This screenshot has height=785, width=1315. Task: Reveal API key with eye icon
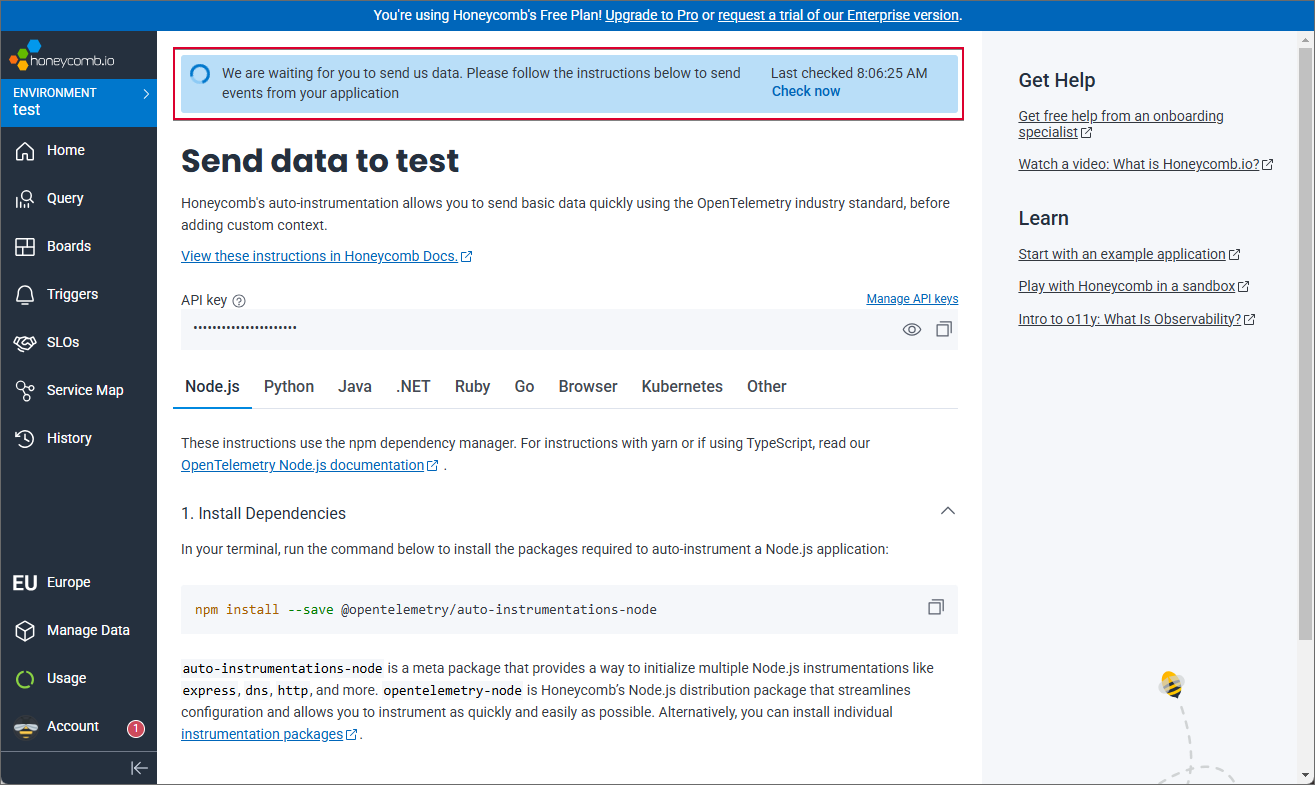tap(911, 329)
